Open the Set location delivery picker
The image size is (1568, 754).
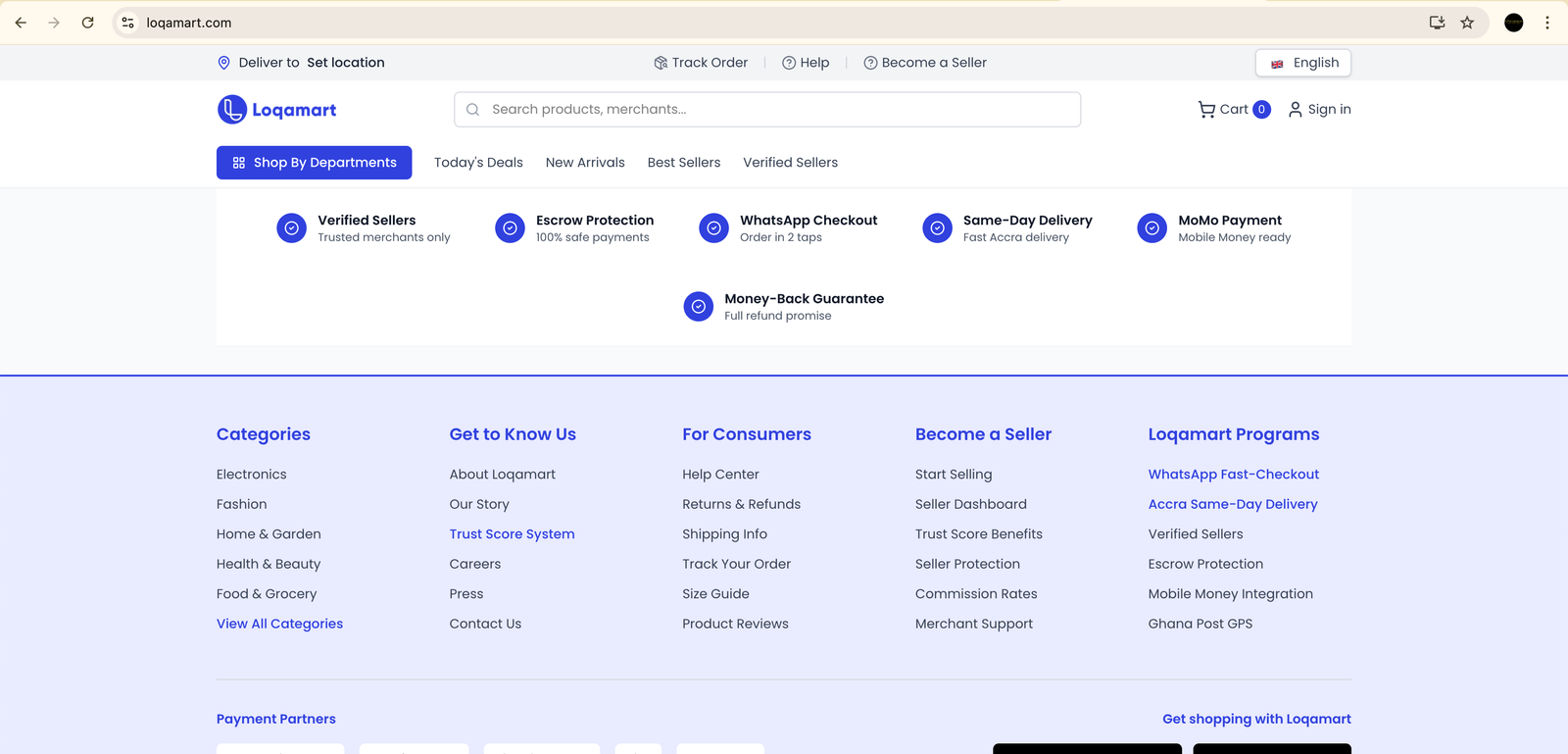click(345, 63)
